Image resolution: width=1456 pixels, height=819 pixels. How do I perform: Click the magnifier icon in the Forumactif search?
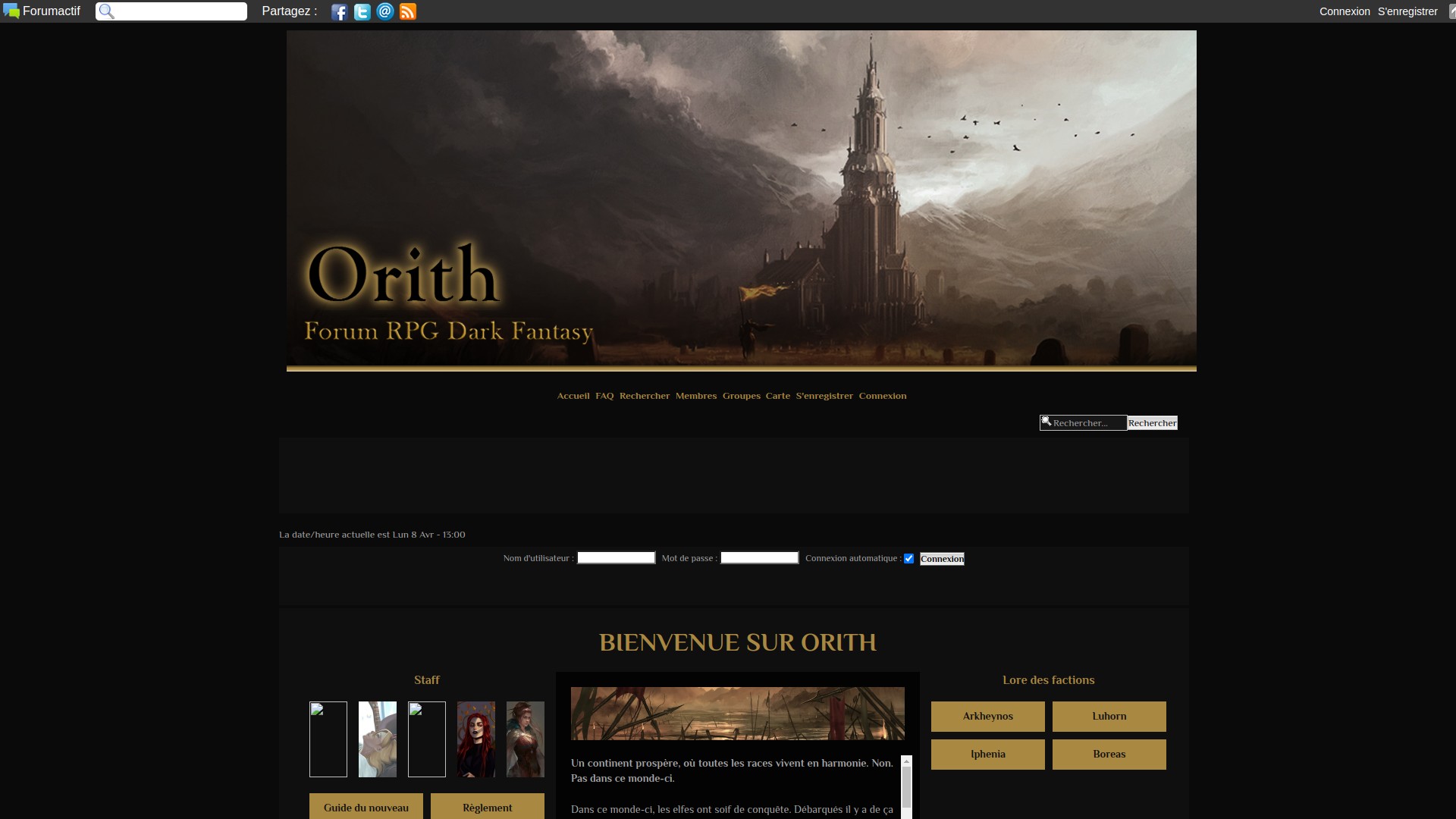[x=107, y=11]
